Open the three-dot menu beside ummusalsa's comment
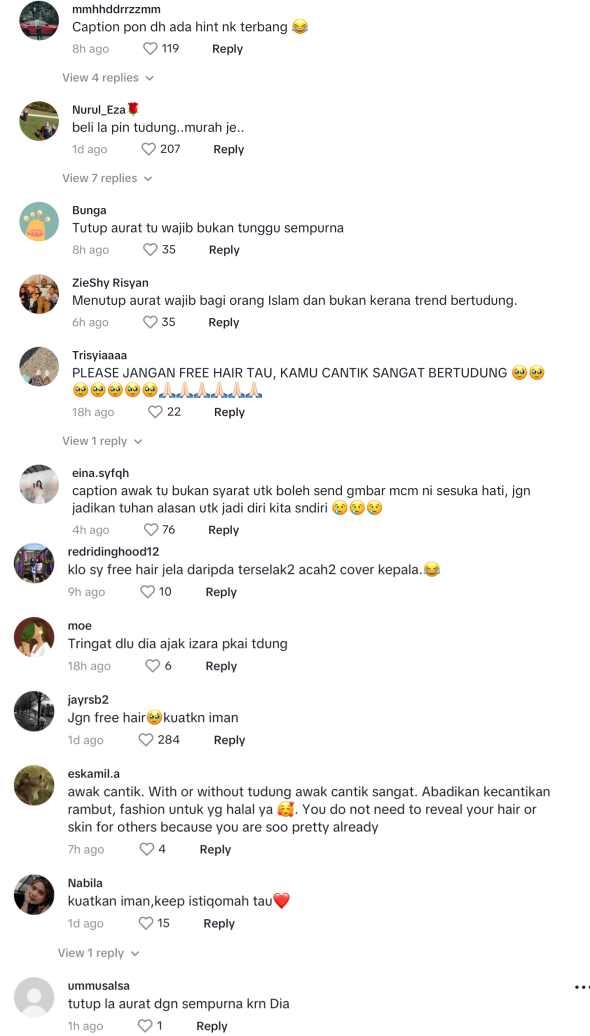 point(581,988)
